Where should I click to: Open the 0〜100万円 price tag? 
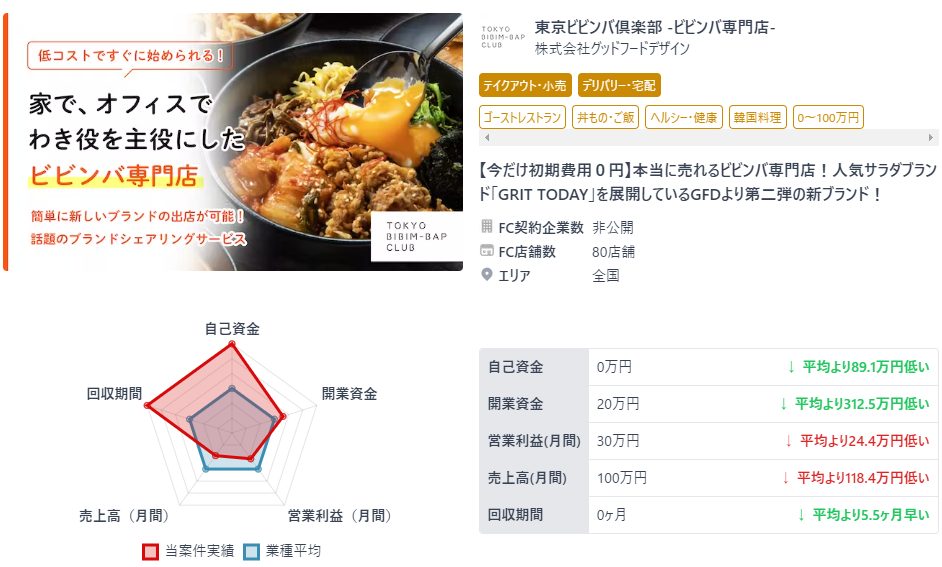coord(828,117)
